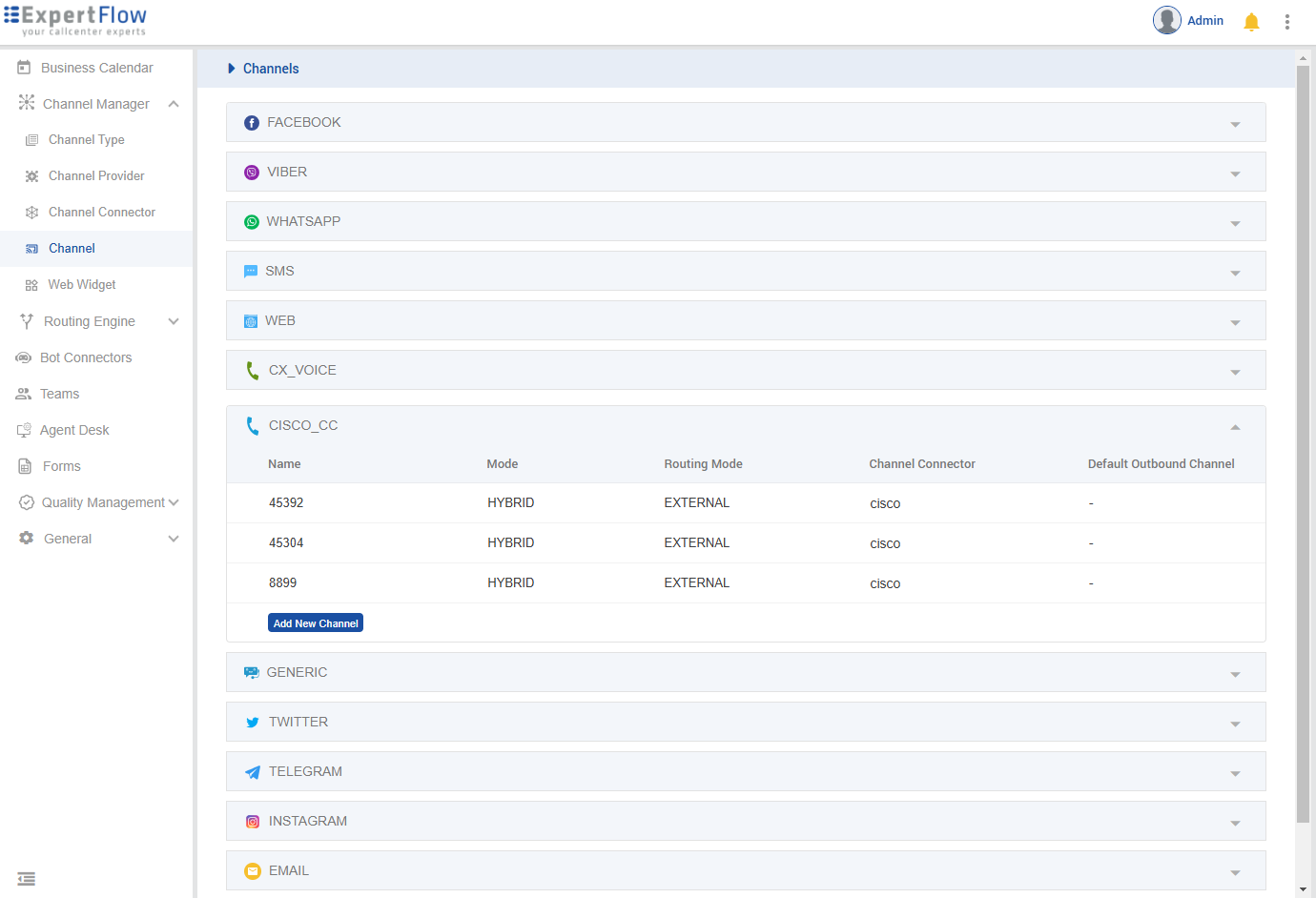Click the Facebook channel icon
This screenshot has height=898, width=1316.
252,123
